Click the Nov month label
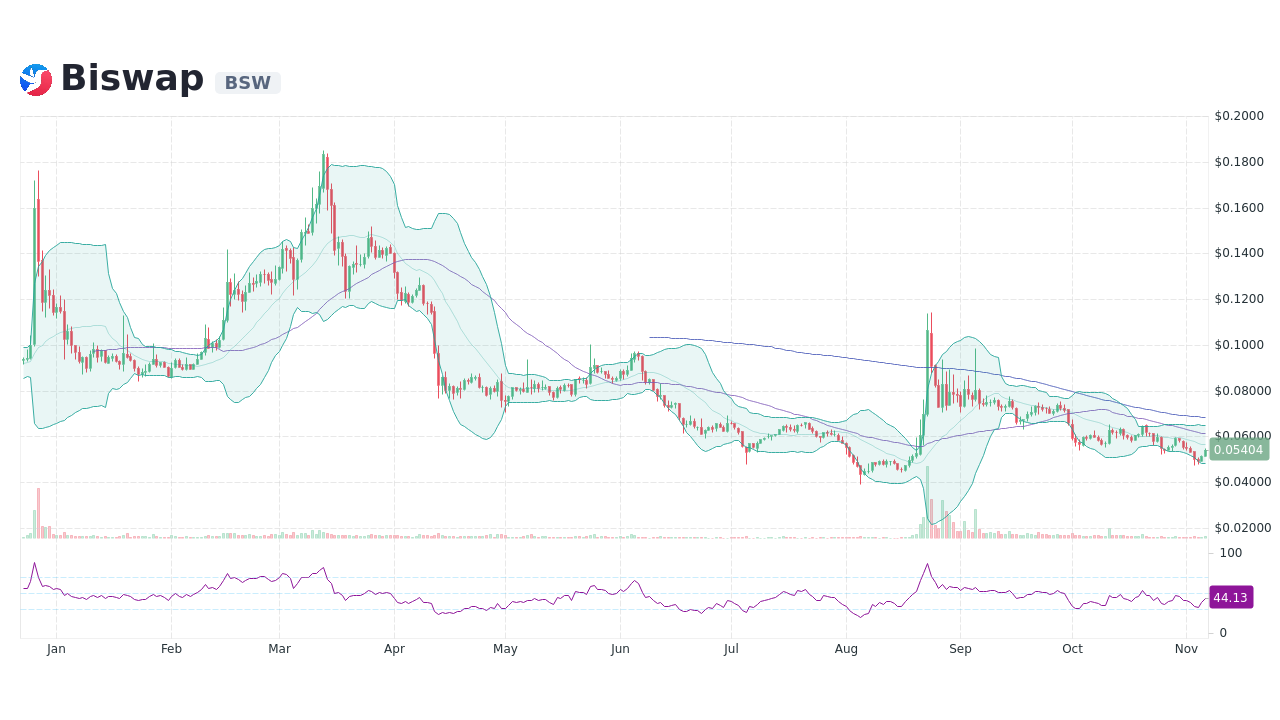This screenshot has width=1280, height=720. (1186, 649)
